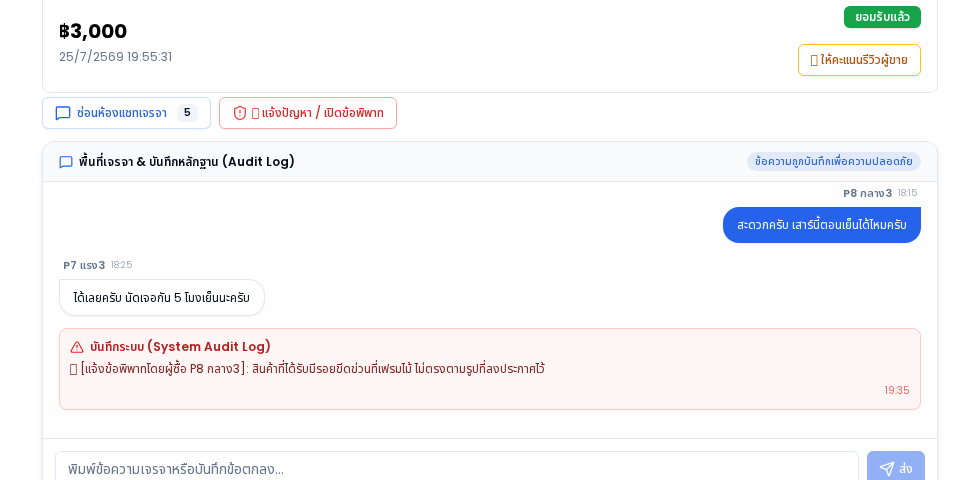The height and width of the screenshot is (480, 980).
Task: Send message with ส่ง button
Action: click(x=895, y=468)
